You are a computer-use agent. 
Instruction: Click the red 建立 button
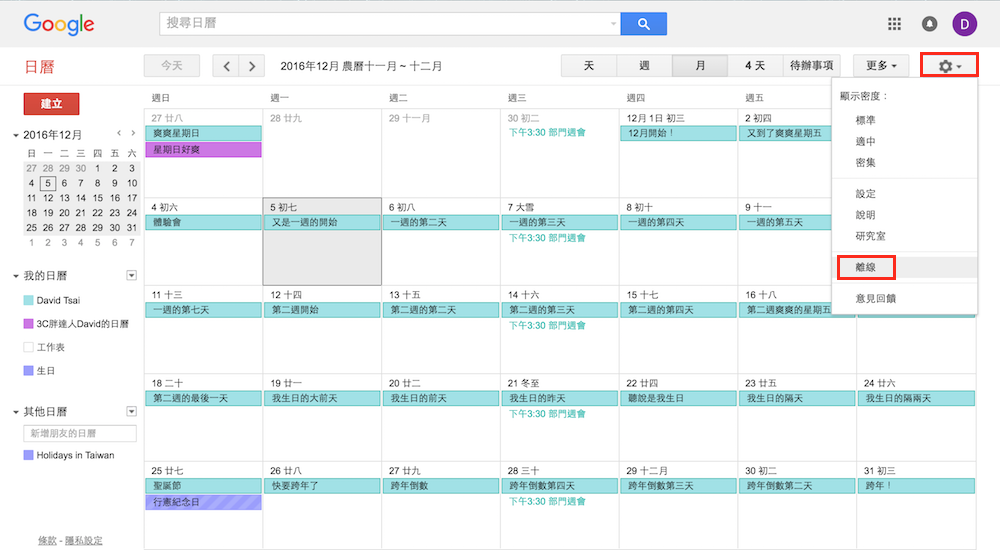(51, 103)
